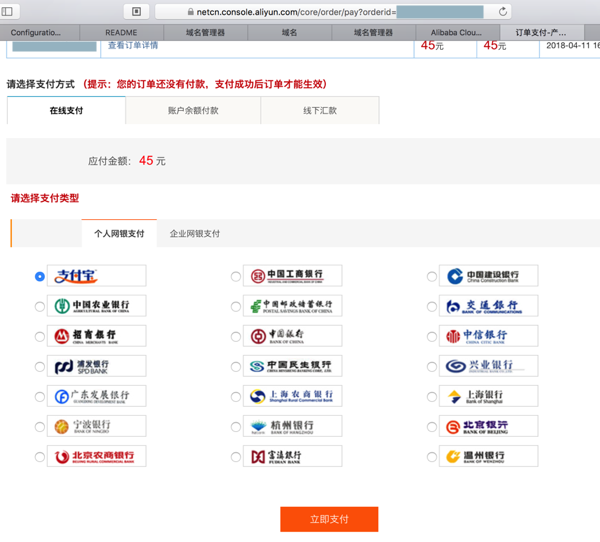This screenshot has height=542, width=600.
Task: Open the 企业网银支付 tab
Action: (195, 233)
